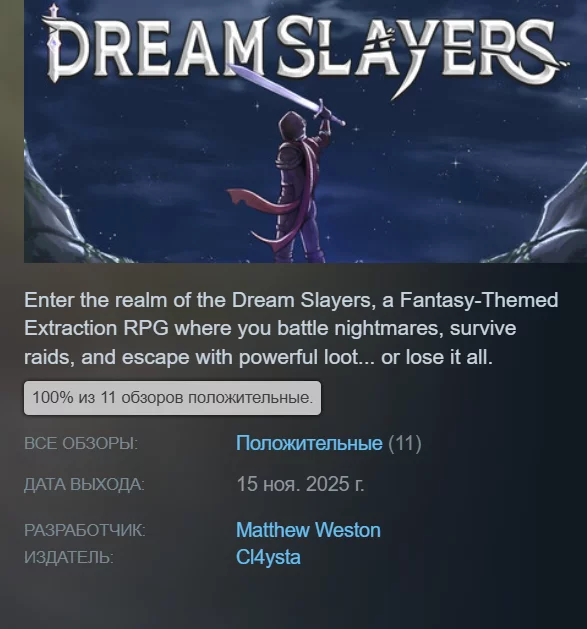The image size is (587, 629).
Task: Open the Cl4ysta publisher link
Action: tap(268, 557)
